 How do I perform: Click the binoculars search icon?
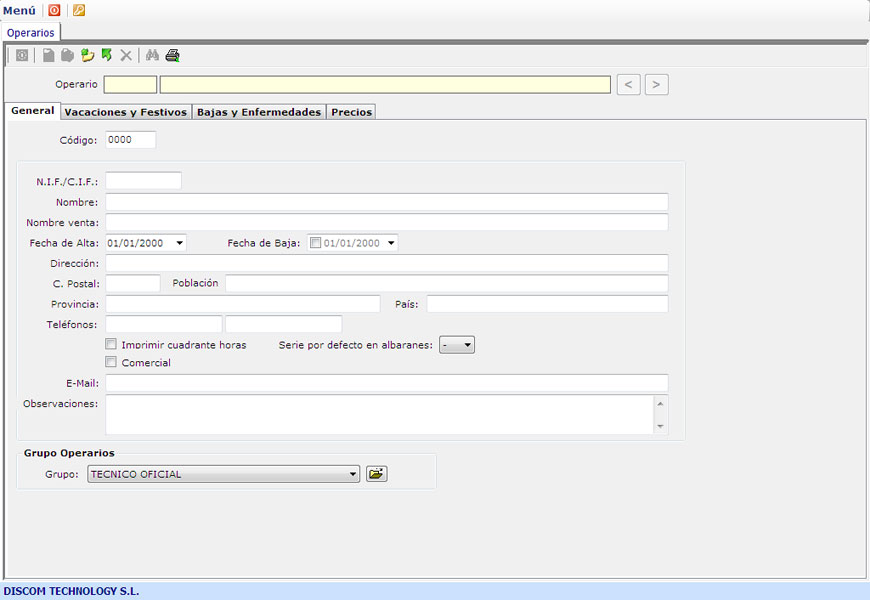[152, 56]
